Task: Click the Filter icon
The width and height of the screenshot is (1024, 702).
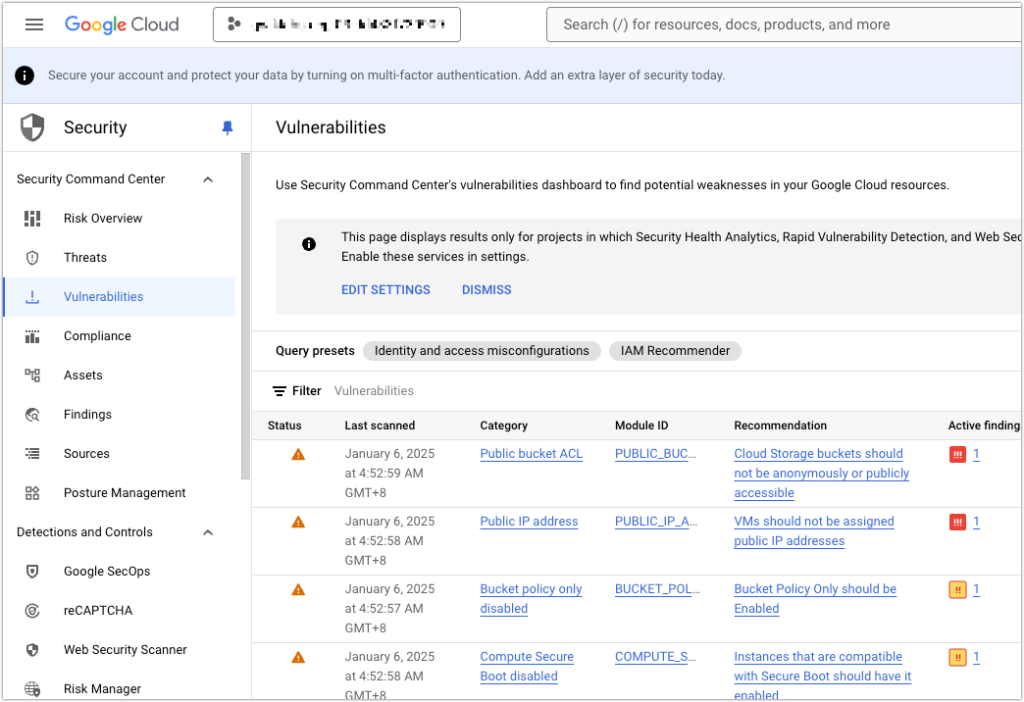Action: click(280, 391)
